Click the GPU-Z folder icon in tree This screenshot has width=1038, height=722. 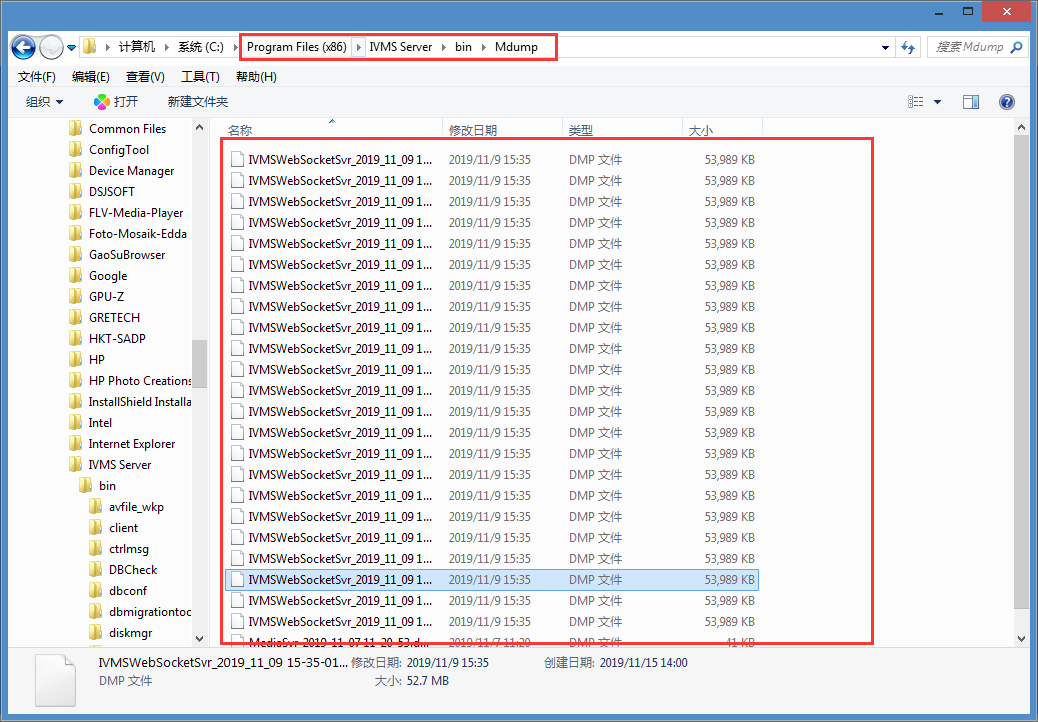pos(75,296)
